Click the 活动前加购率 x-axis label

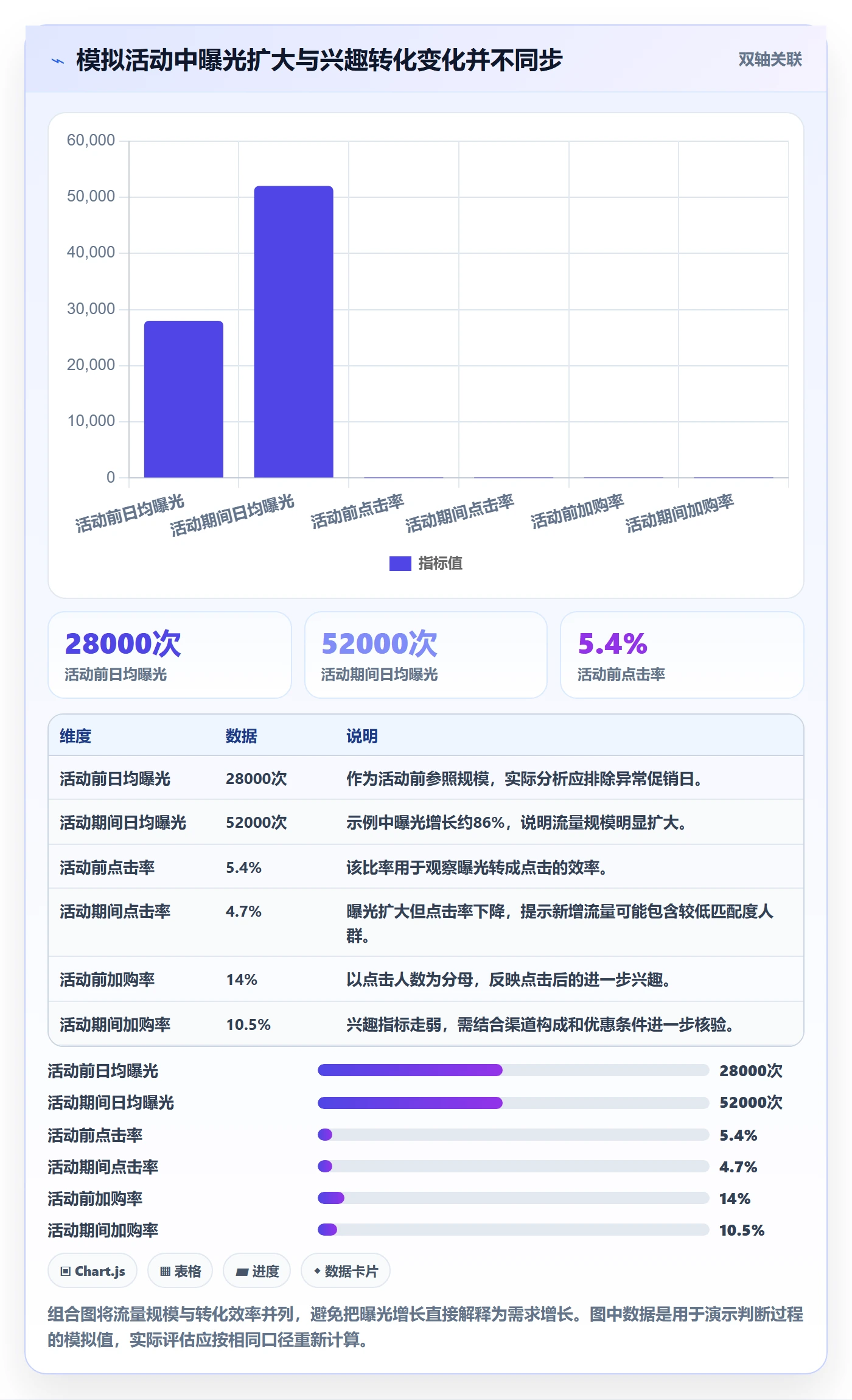577,511
